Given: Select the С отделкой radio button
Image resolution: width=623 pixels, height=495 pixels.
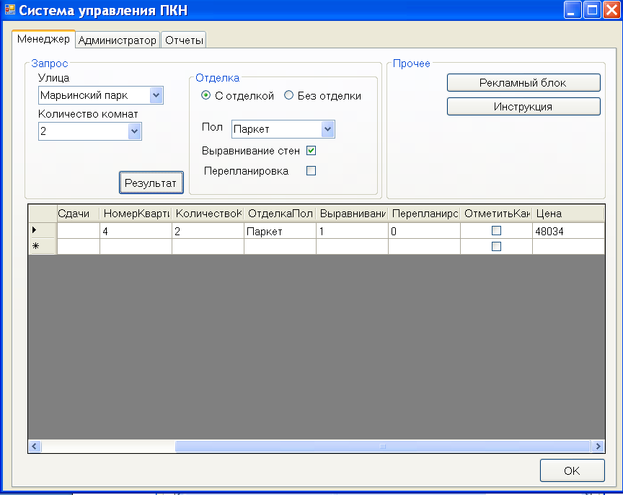Looking at the screenshot, I should pyautogui.click(x=206, y=95).
